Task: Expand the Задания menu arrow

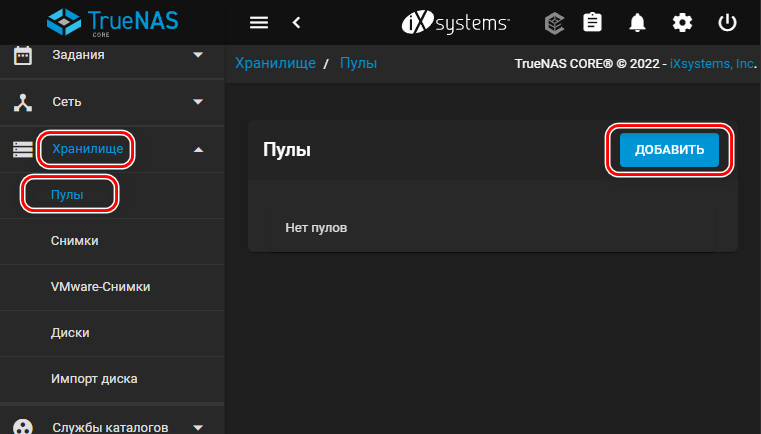Action: pyautogui.click(x=198, y=55)
